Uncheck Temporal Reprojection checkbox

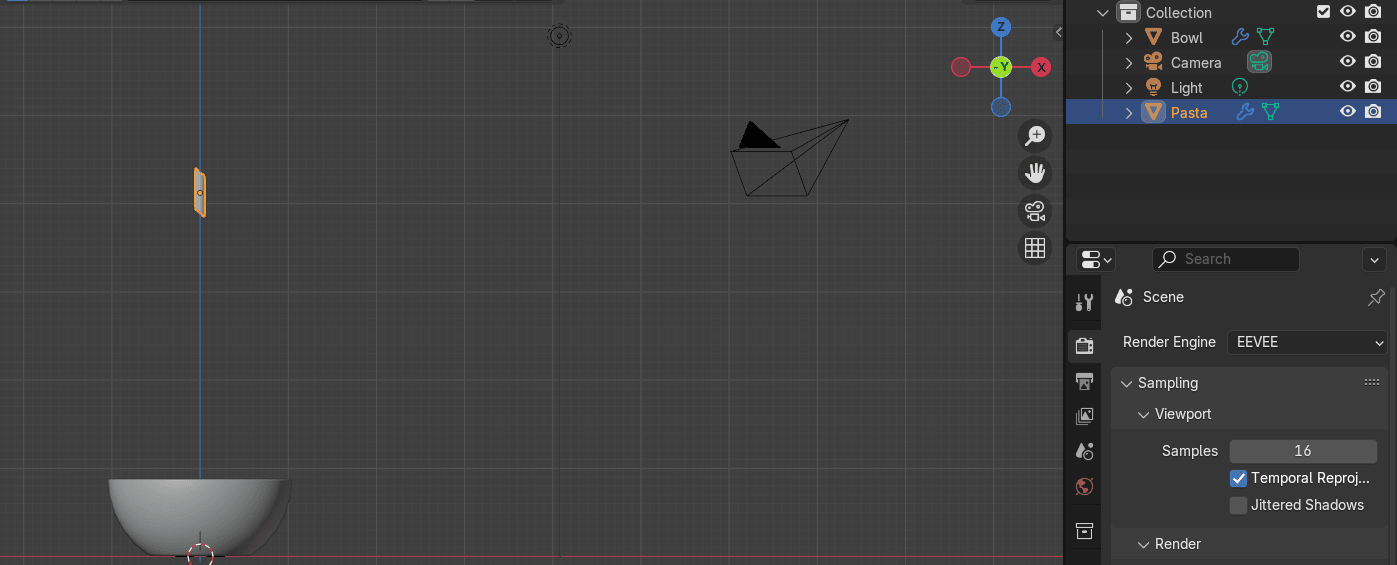point(1238,479)
